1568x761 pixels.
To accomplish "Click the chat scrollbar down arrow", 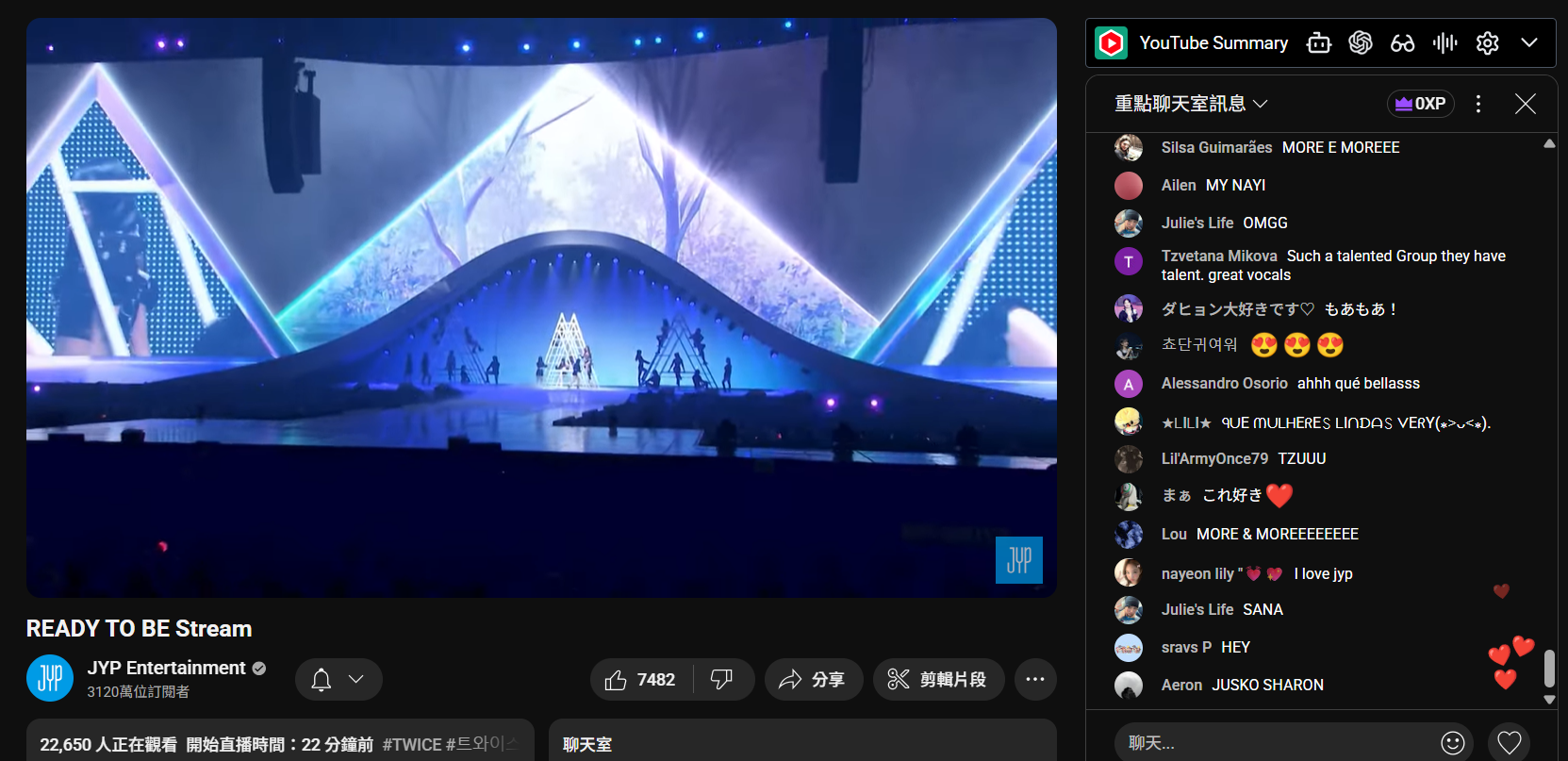I will point(1549,700).
